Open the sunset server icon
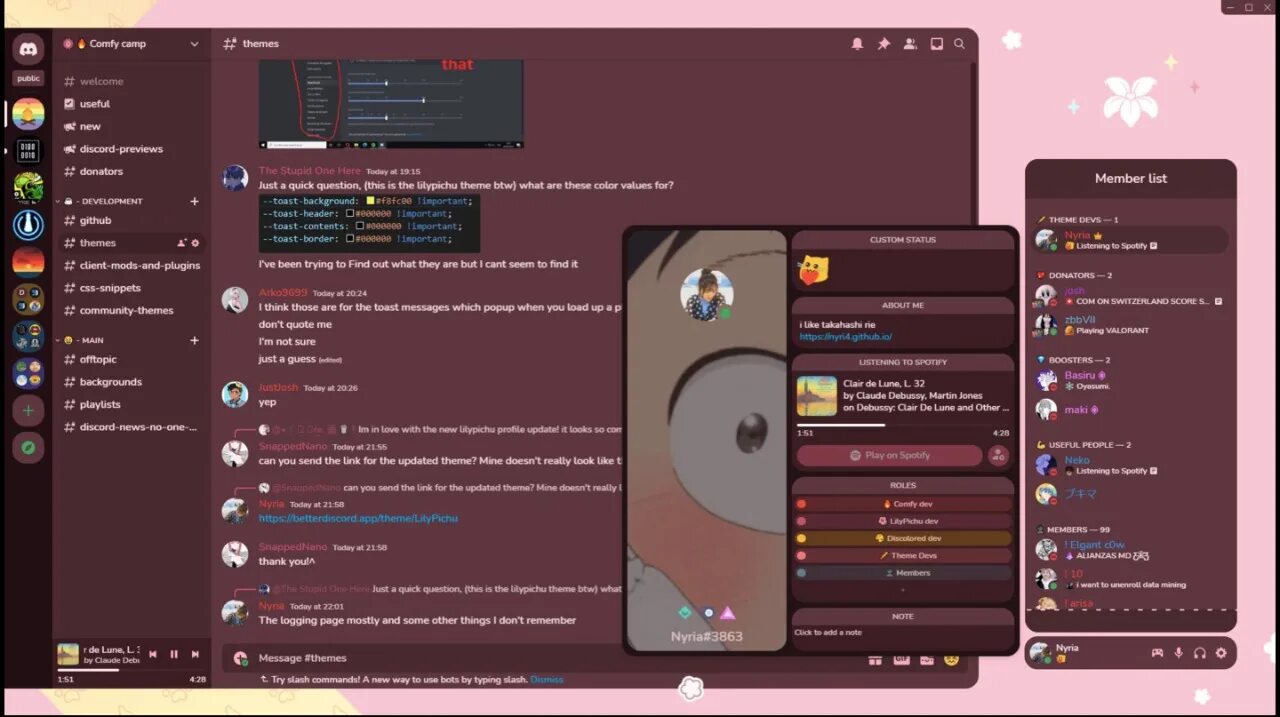The image size is (1280, 717). coord(28,262)
